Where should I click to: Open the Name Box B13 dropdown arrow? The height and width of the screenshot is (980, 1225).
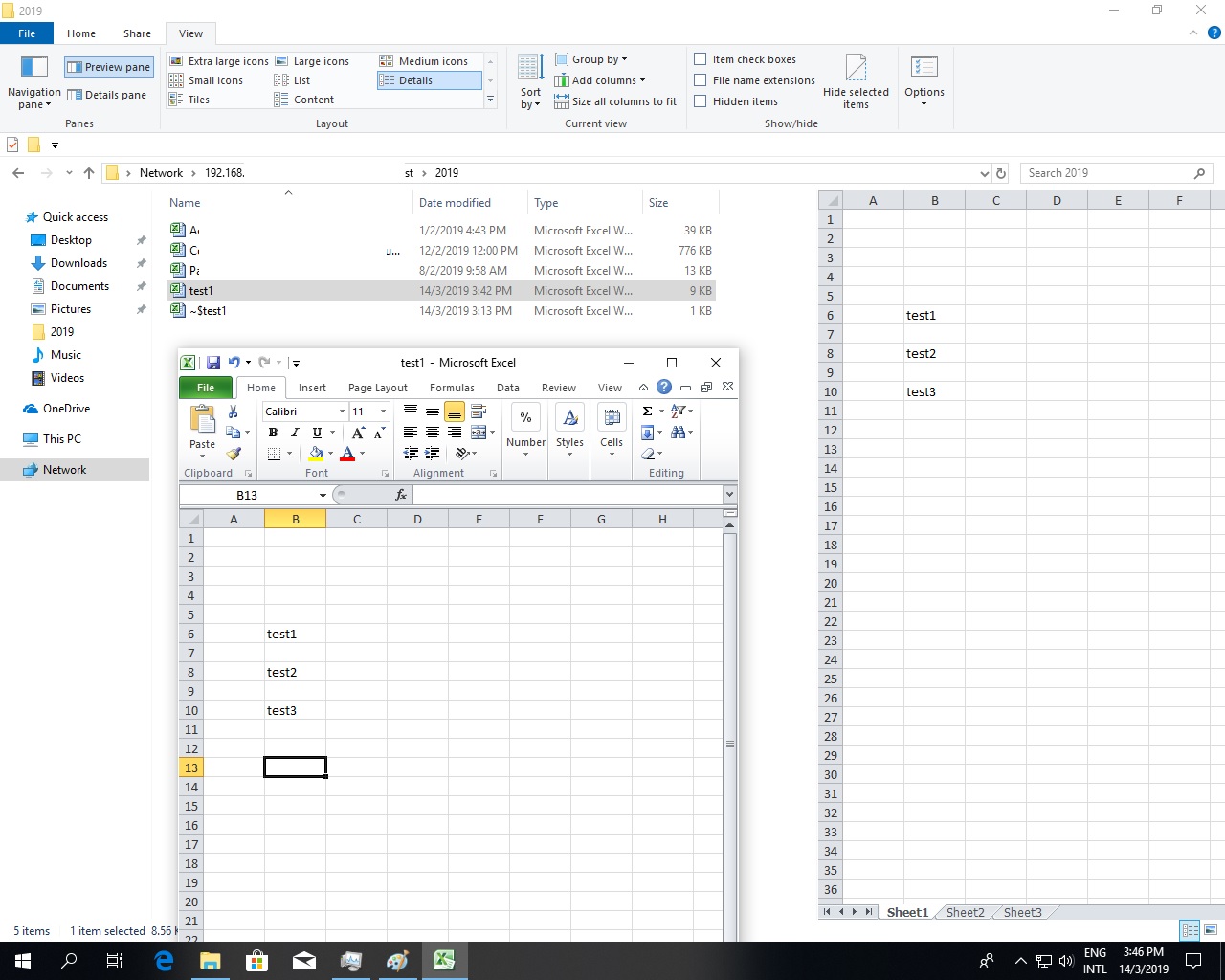click(323, 495)
